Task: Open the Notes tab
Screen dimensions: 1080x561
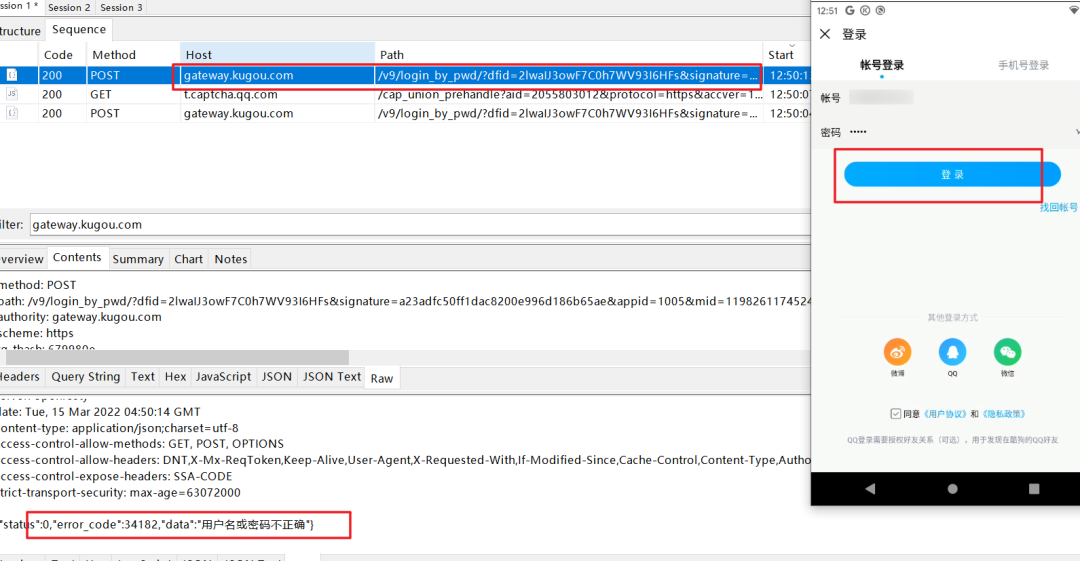Action: click(x=231, y=259)
